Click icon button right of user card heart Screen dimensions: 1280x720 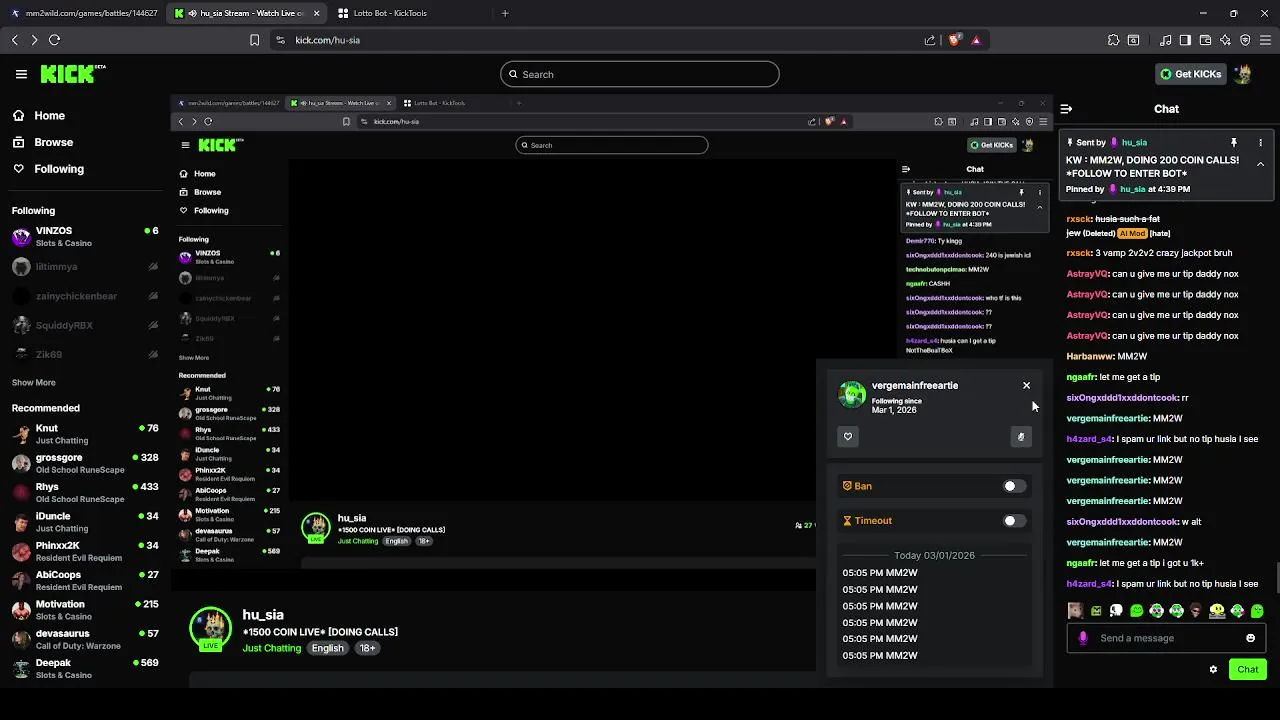click(x=1021, y=436)
